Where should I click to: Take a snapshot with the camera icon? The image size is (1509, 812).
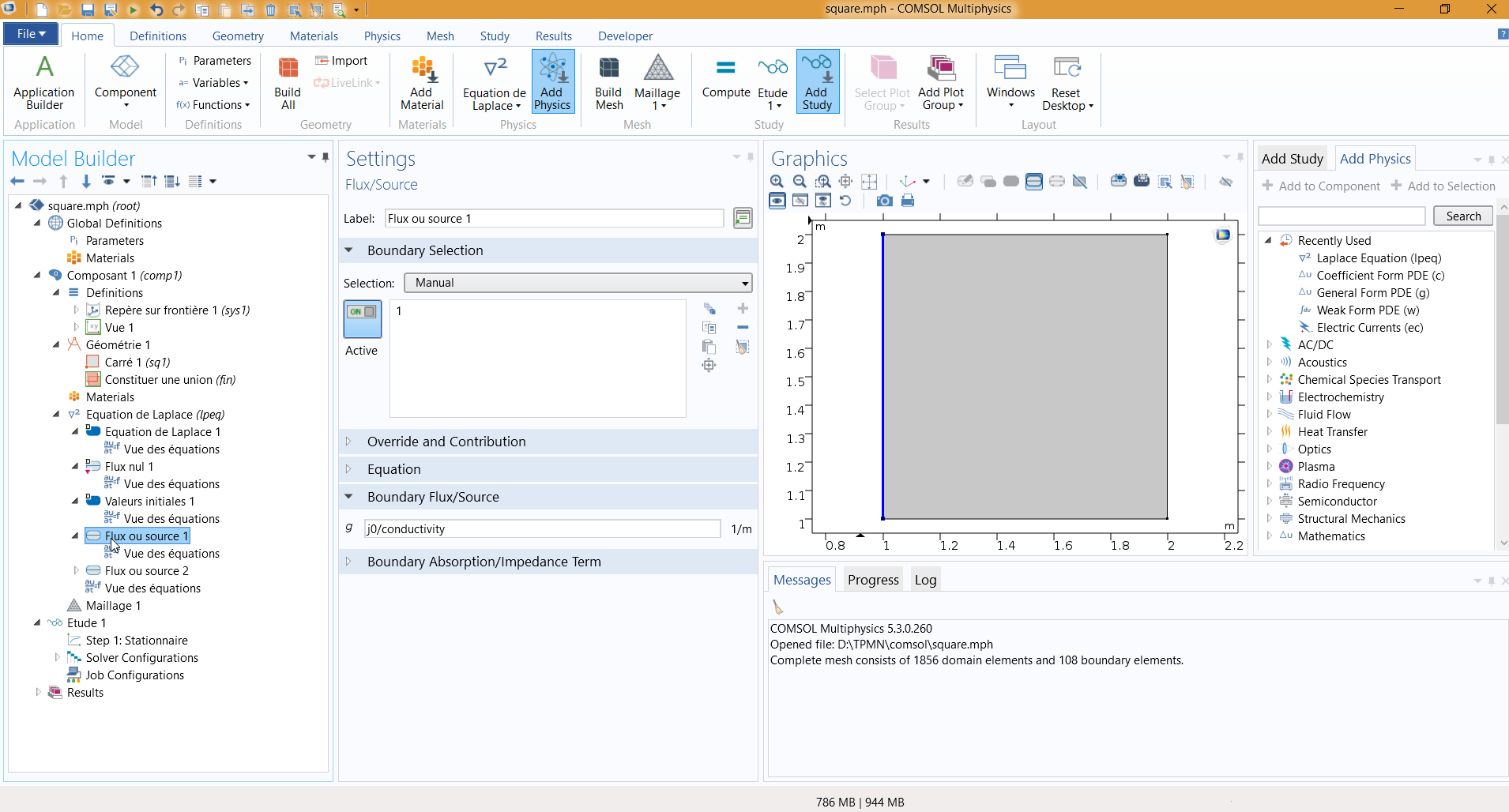click(885, 201)
